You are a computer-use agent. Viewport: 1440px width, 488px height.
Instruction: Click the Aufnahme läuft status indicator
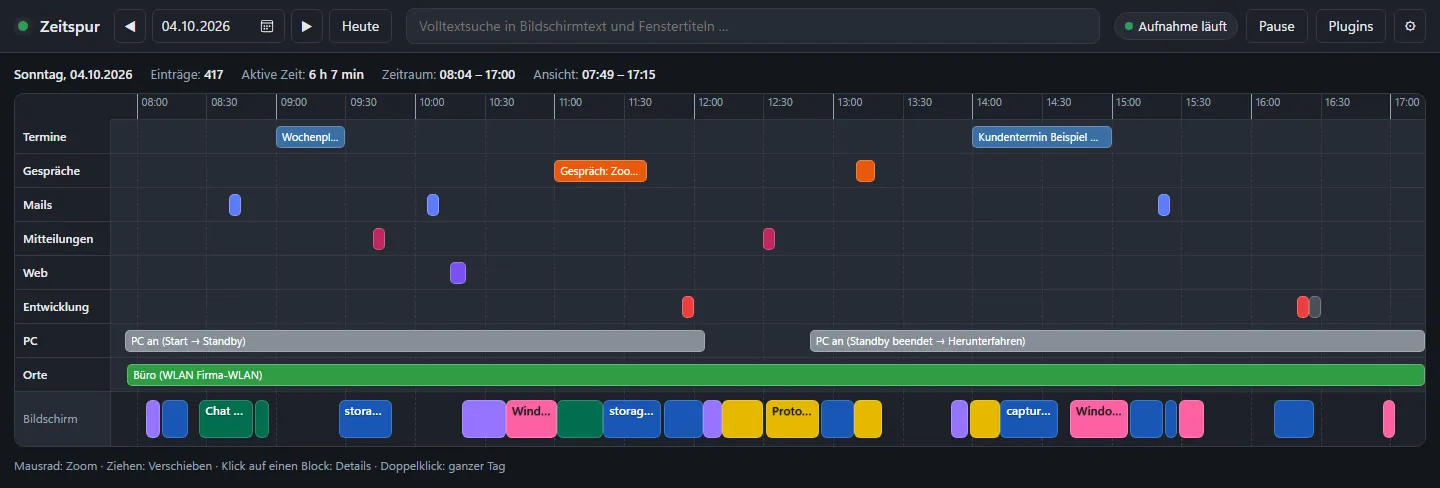point(1176,27)
